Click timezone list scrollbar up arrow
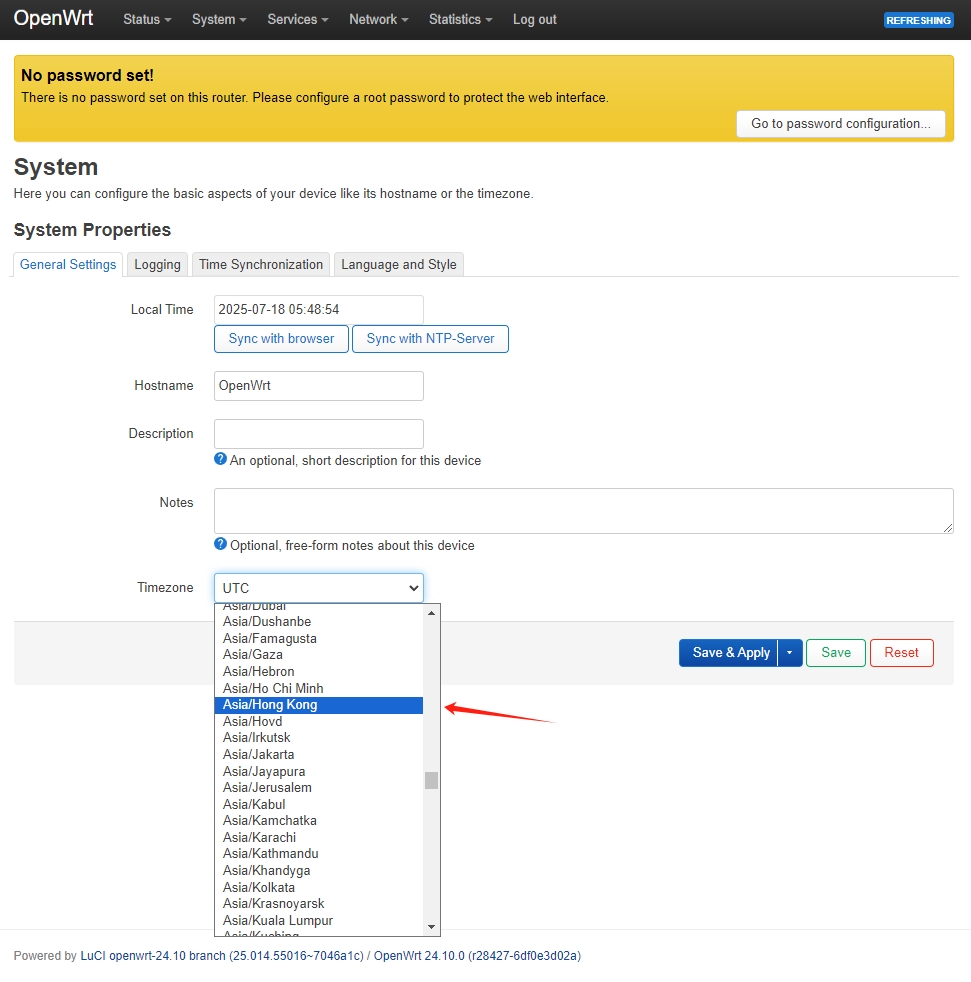971x982 pixels. [431, 612]
